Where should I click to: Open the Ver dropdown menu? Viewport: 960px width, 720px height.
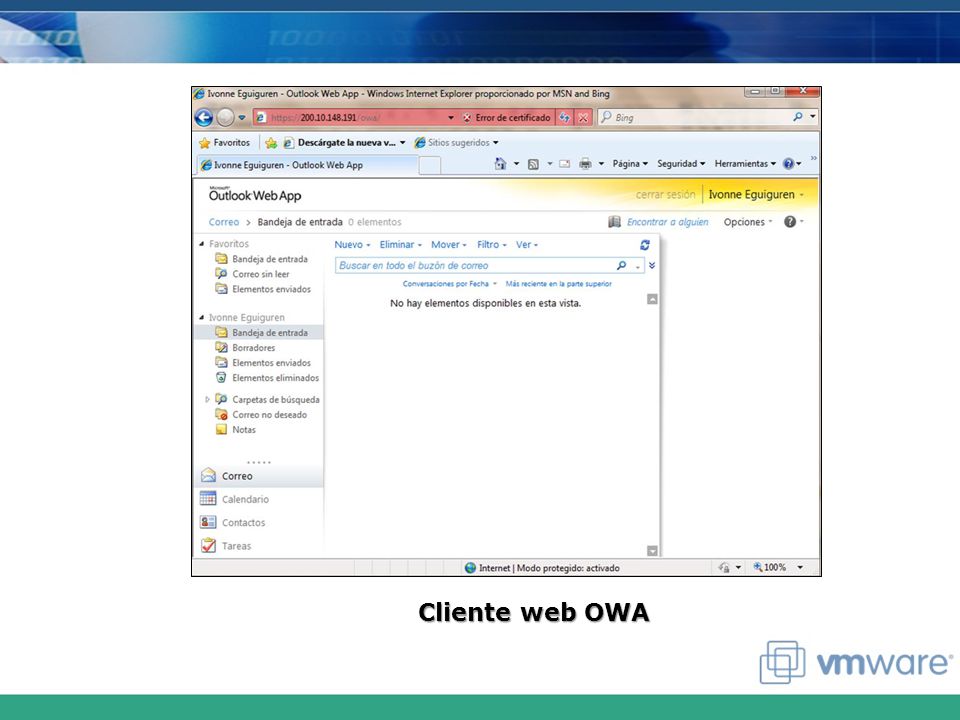tap(527, 244)
